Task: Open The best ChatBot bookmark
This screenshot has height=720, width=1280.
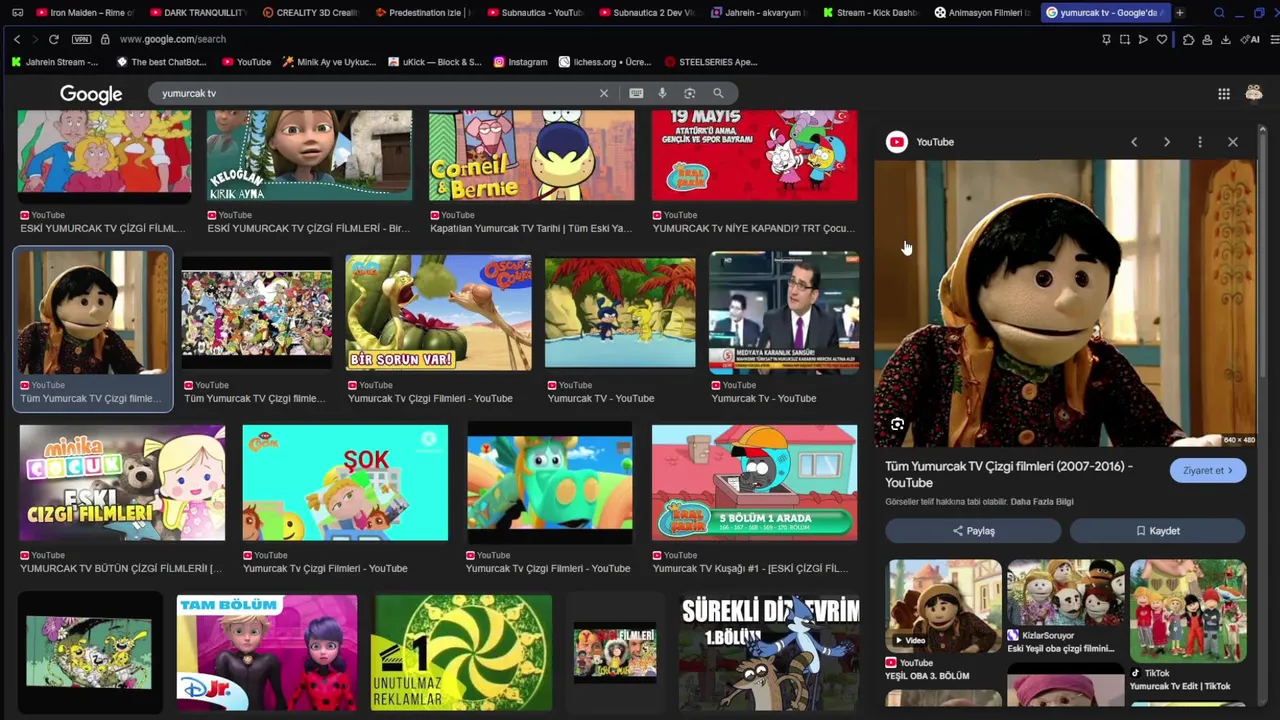Action: [161, 62]
